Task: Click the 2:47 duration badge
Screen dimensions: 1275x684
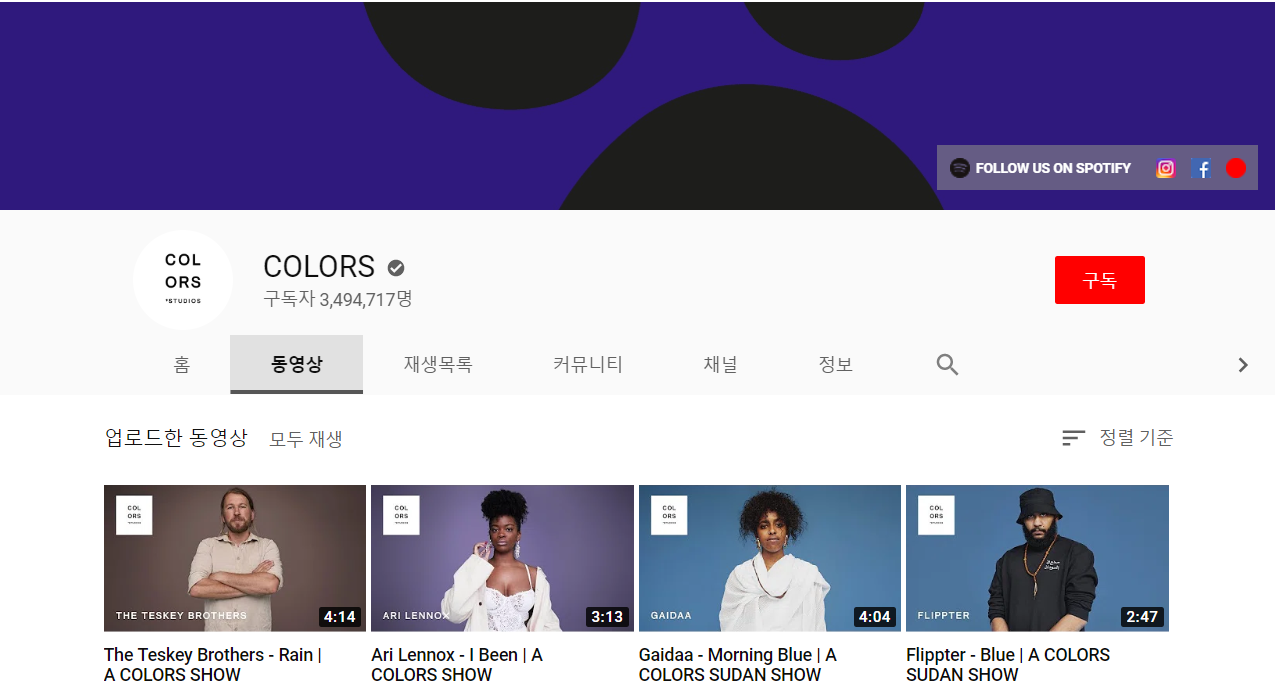Action: pos(1142,617)
